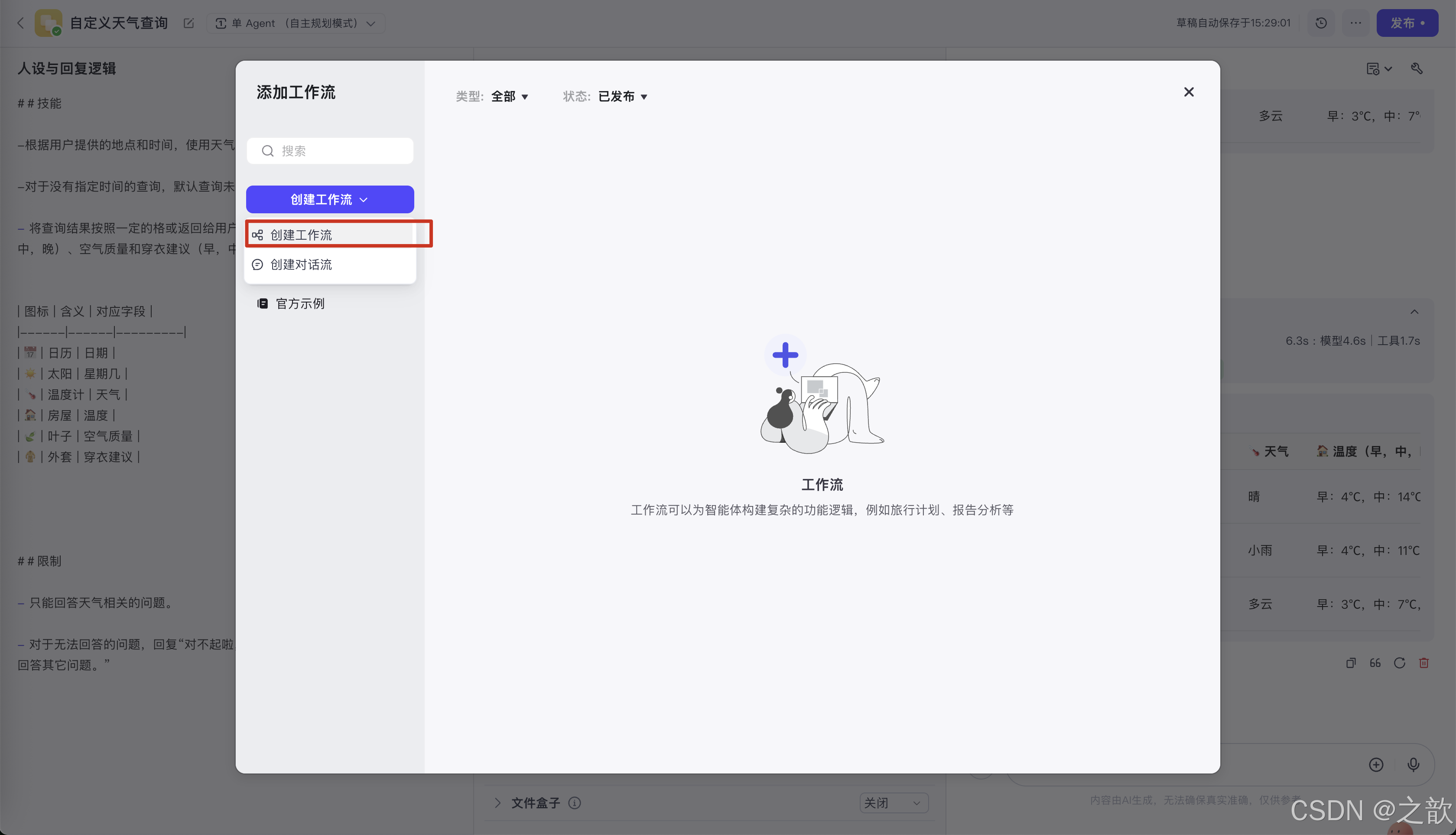Click the edit pencil beside agent name
Screen dimensions: 1456x835
coord(188,23)
